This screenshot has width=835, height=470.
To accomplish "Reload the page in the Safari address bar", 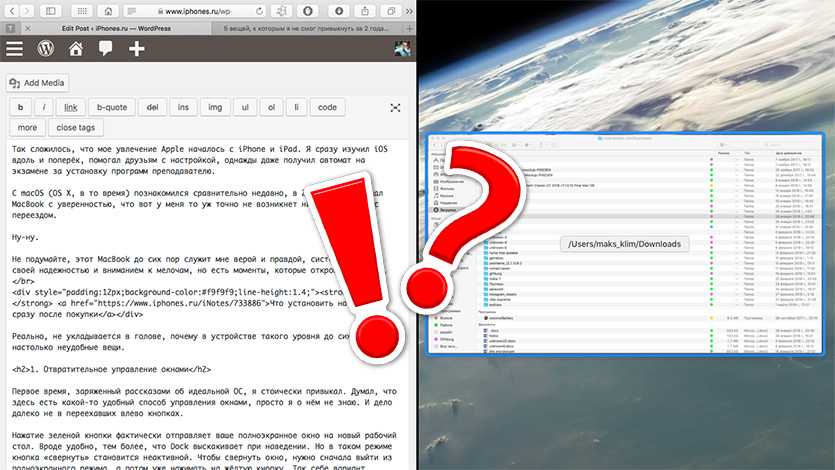I will pyautogui.click(x=257, y=10).
